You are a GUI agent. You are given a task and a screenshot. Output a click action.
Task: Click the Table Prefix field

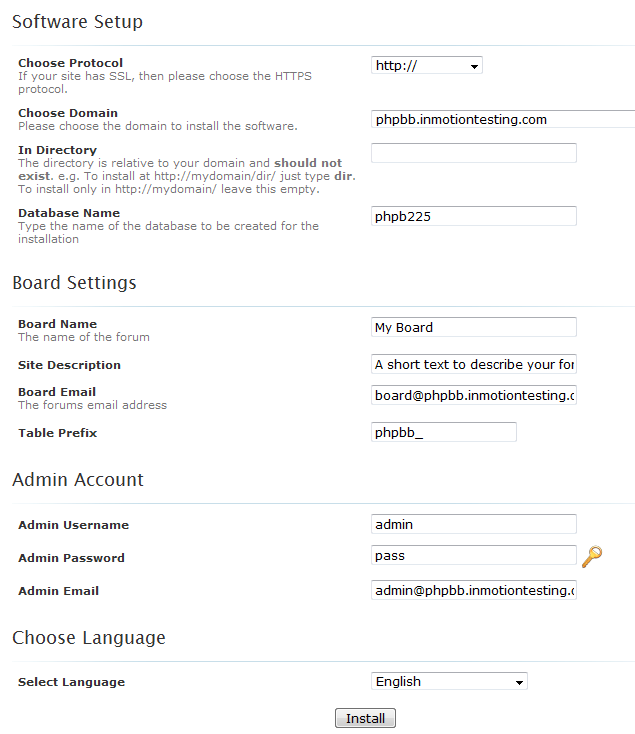(444, 432)
